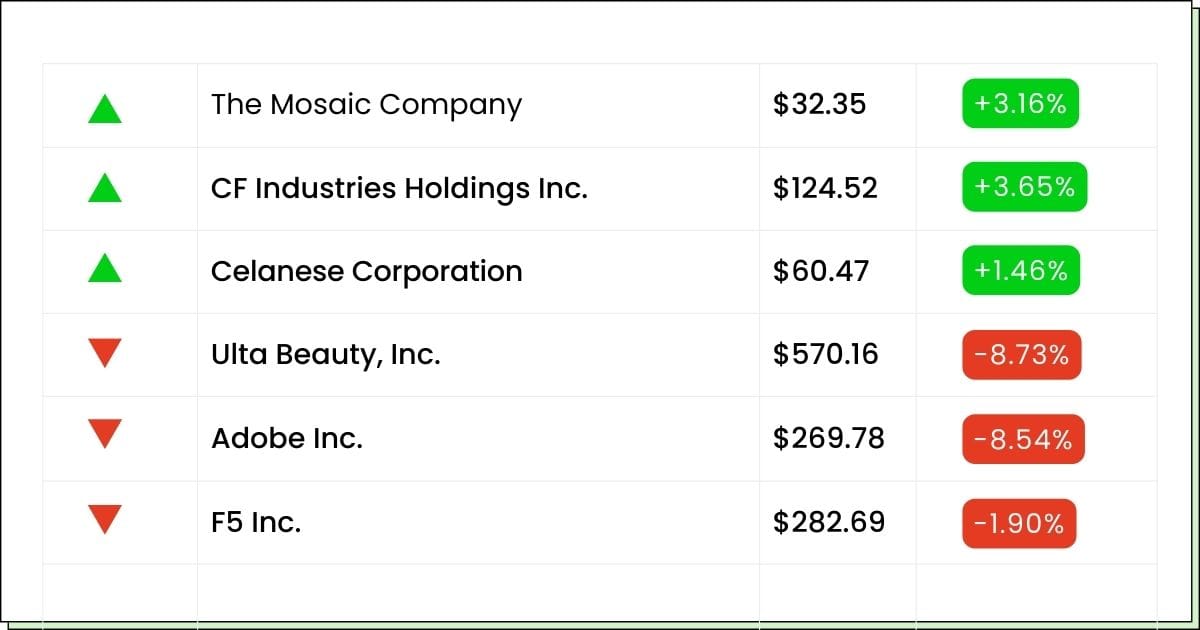Click the -1.90% red percentage badge
The image size is (1200, 630).
[x=1019, y=523]
